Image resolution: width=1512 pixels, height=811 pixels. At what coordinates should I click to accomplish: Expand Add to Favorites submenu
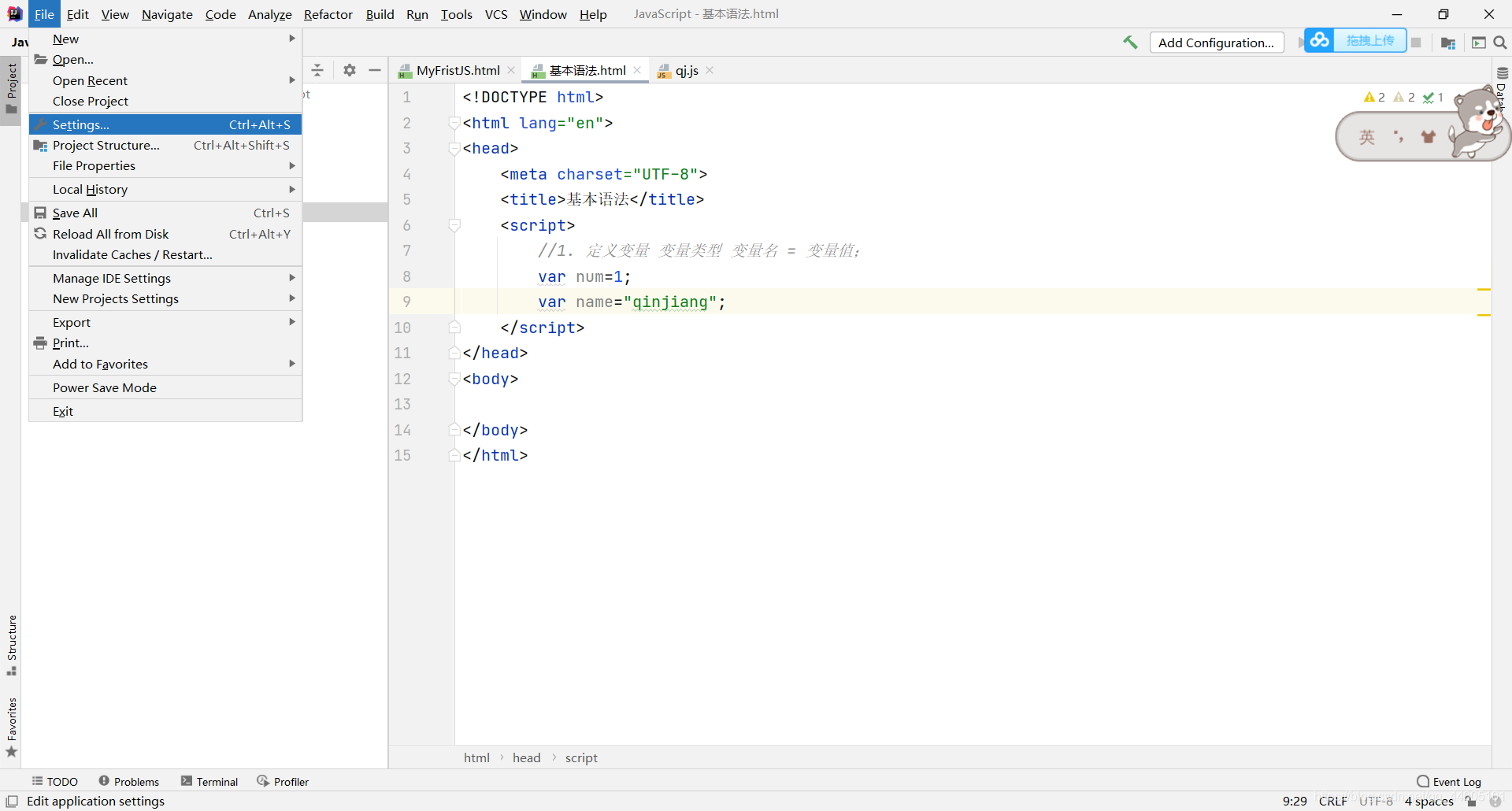click(x=165, y=364)
